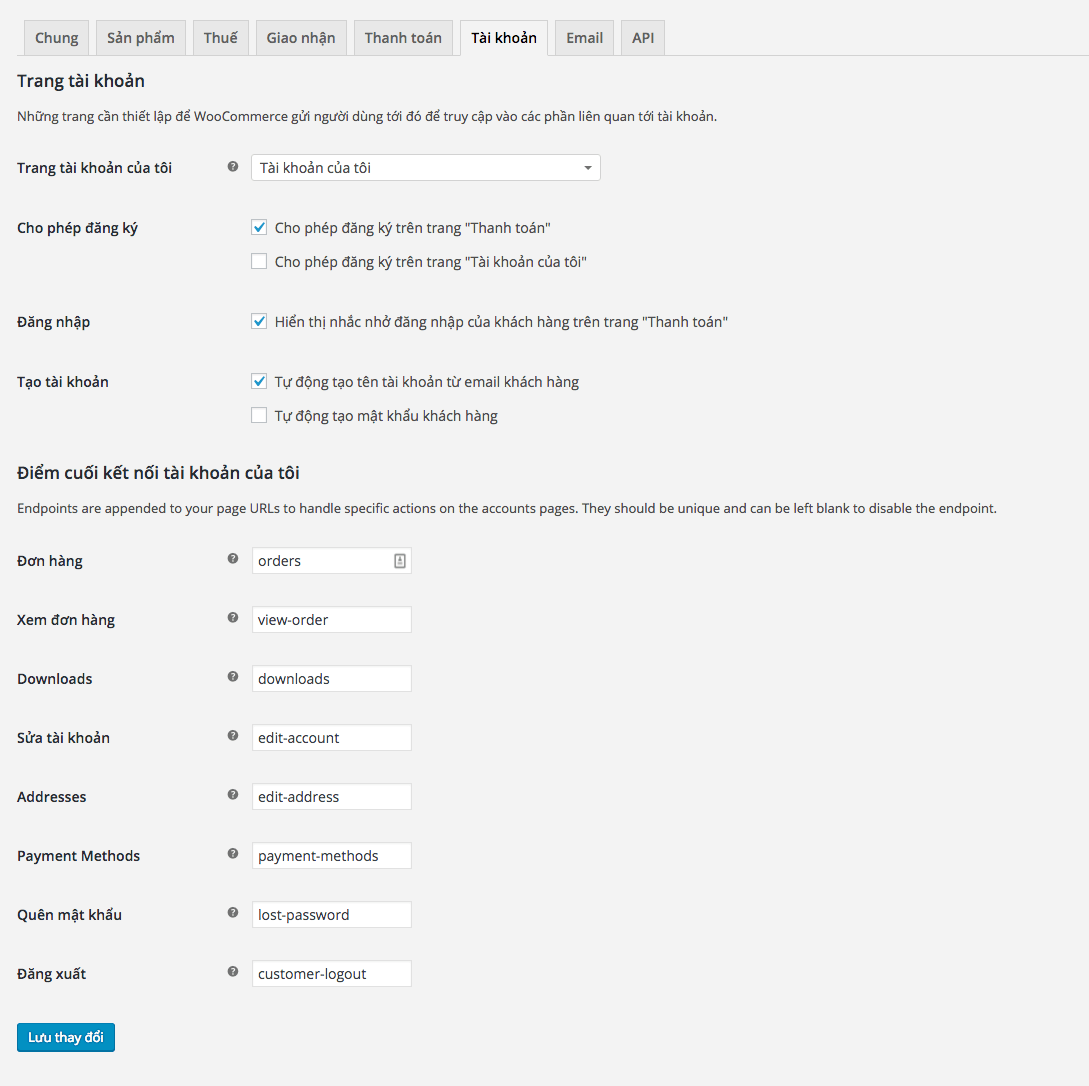Click the downloads endpoint field
Screen dimensions: 1089x1086
[x=332, y=678]
